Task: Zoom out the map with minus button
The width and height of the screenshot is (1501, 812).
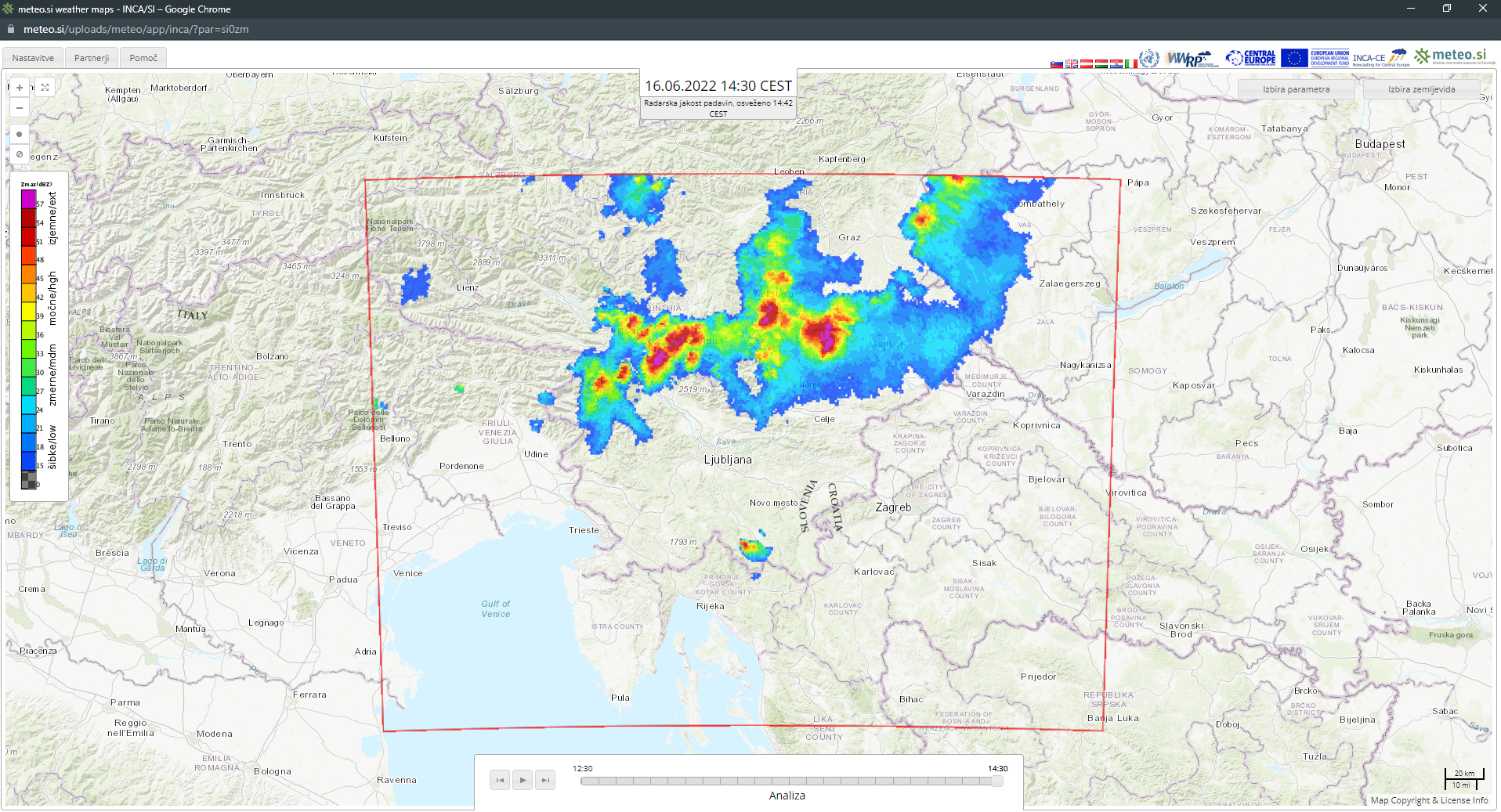Action: [x=20, y=107]
